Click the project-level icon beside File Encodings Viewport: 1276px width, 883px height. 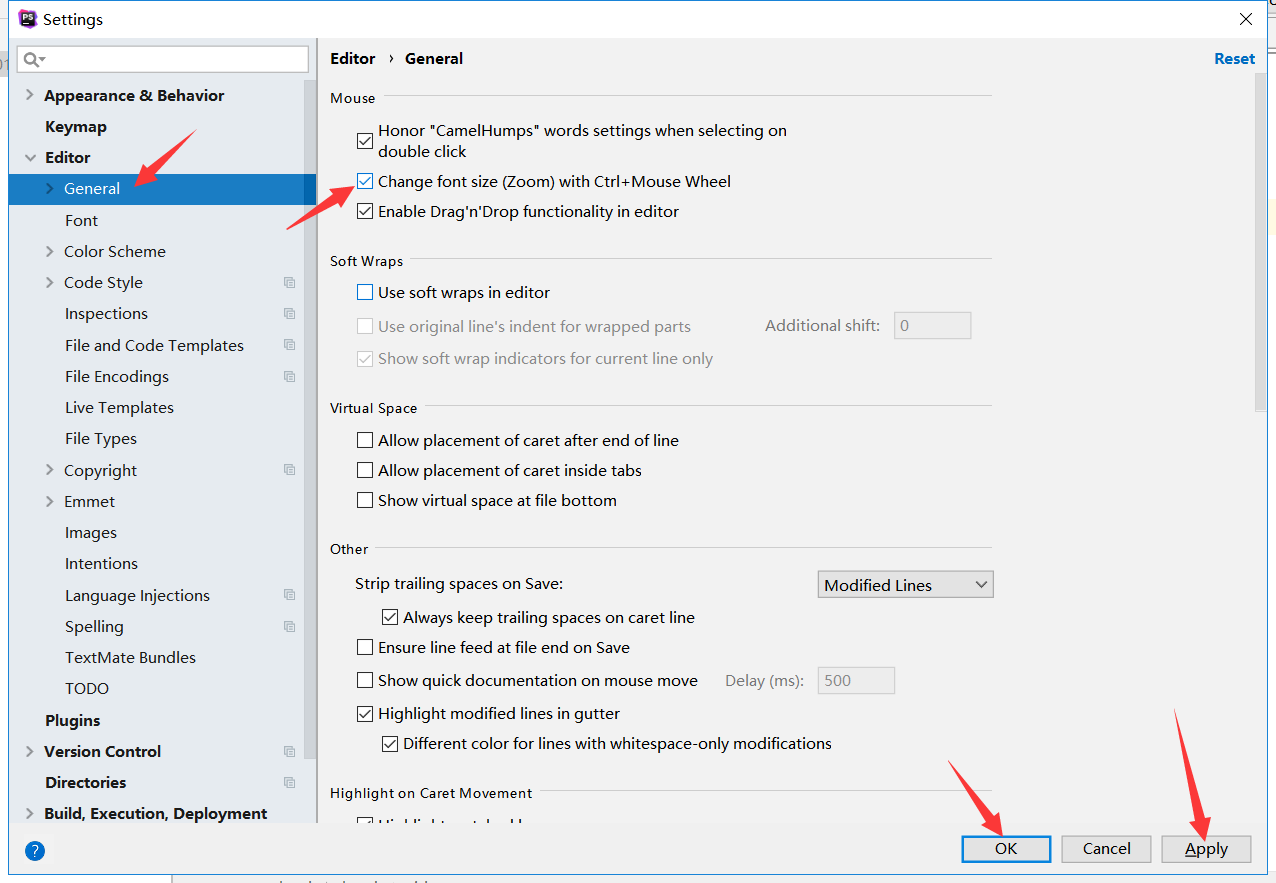coord(289,377)
